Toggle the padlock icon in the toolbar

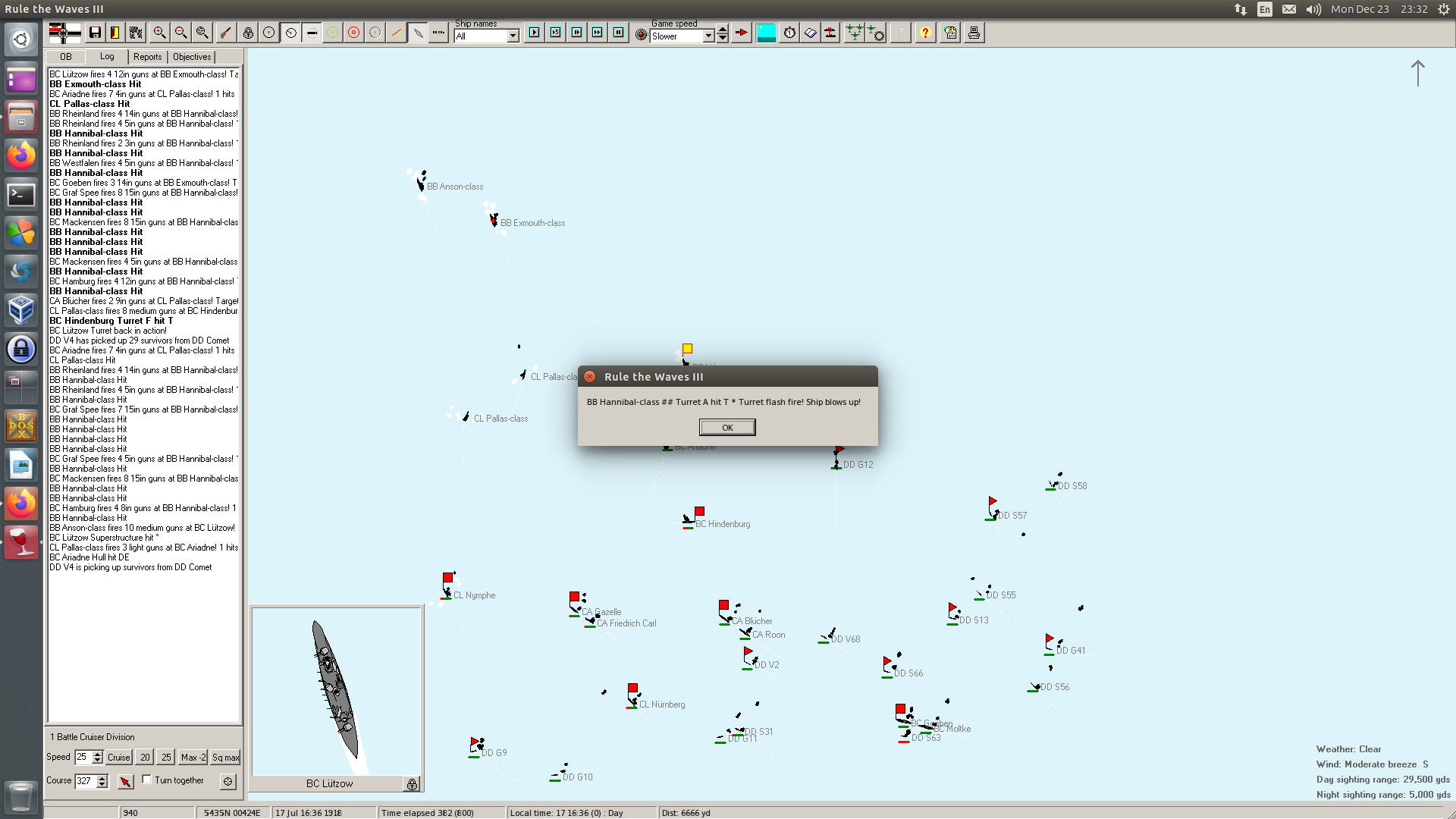click(x=248, y=33)
